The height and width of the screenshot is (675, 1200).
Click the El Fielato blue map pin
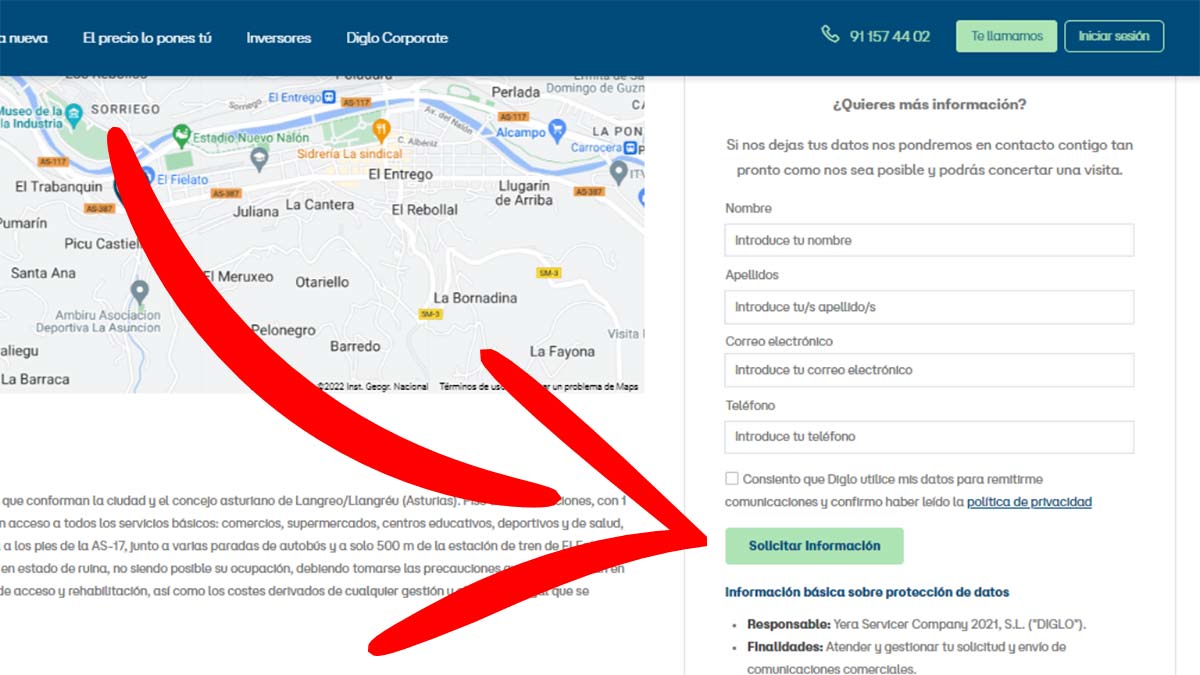pos(148,178)
